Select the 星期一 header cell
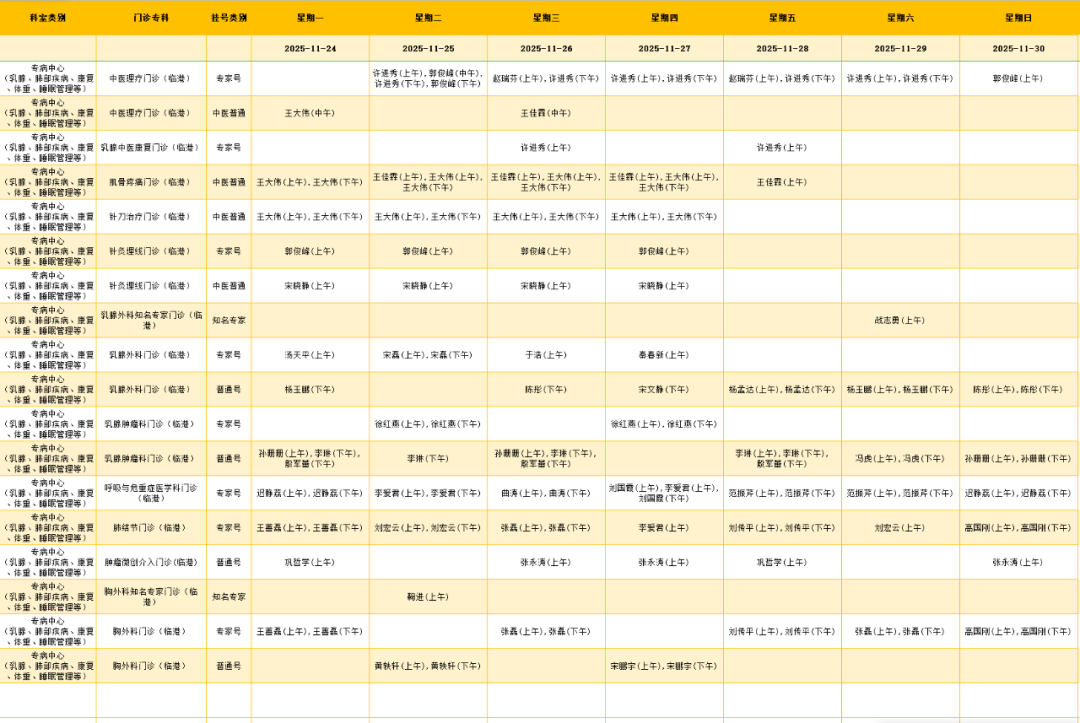 coord(310,18)
